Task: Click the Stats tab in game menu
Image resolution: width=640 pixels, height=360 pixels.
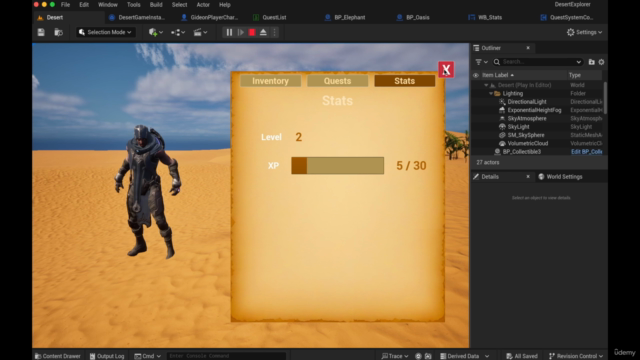Action: click(x=404, y=81)
